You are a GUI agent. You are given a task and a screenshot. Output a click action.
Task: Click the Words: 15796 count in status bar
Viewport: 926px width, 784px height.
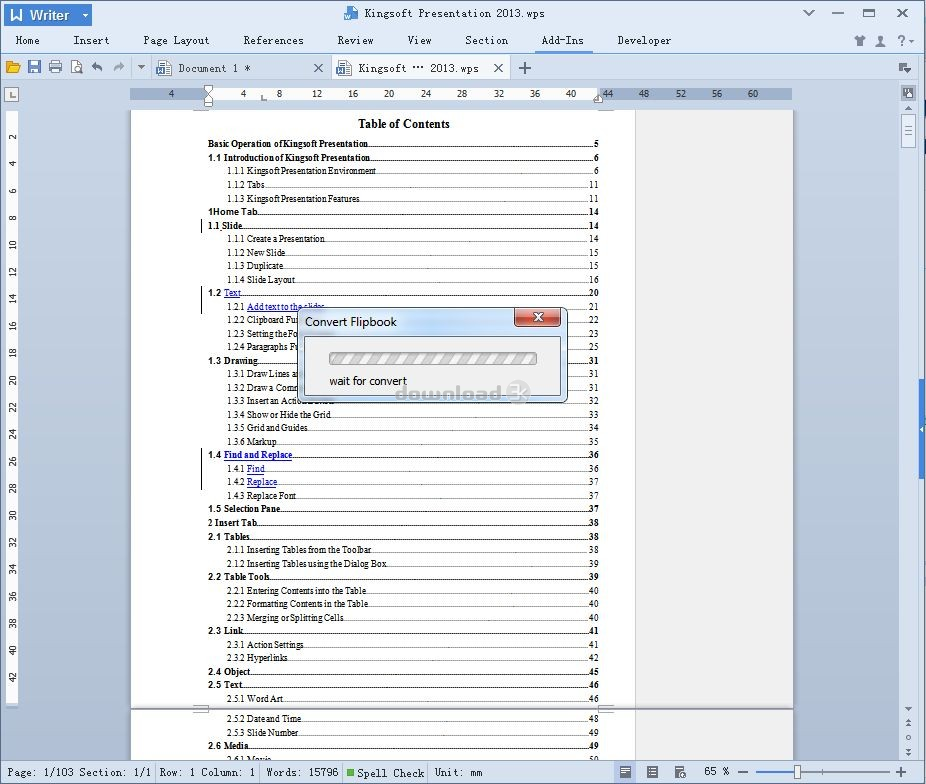click(x=302, y=772)
